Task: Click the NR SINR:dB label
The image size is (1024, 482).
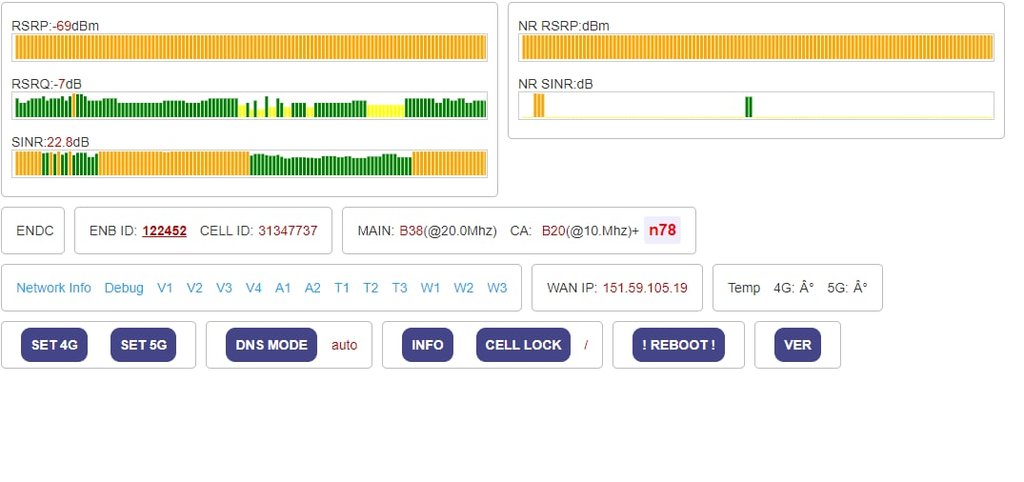Action: [x=556, y=84]
